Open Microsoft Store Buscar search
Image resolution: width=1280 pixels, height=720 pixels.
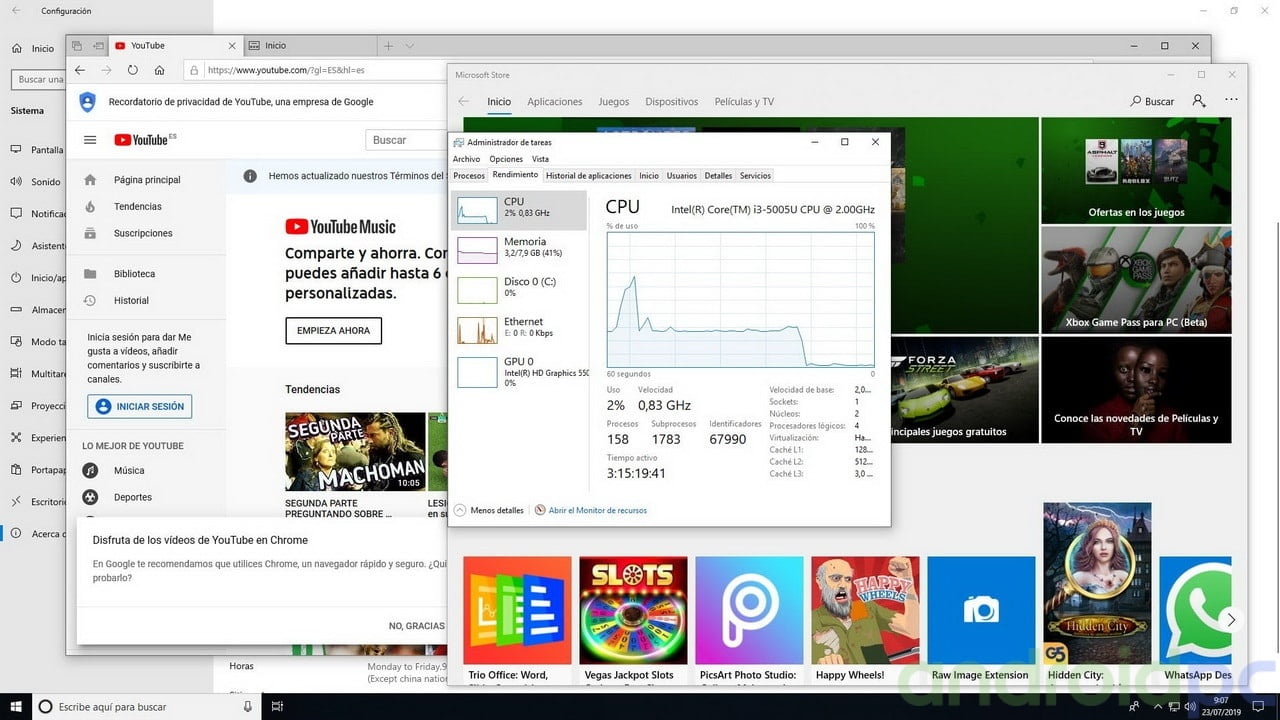[1152, 102]
